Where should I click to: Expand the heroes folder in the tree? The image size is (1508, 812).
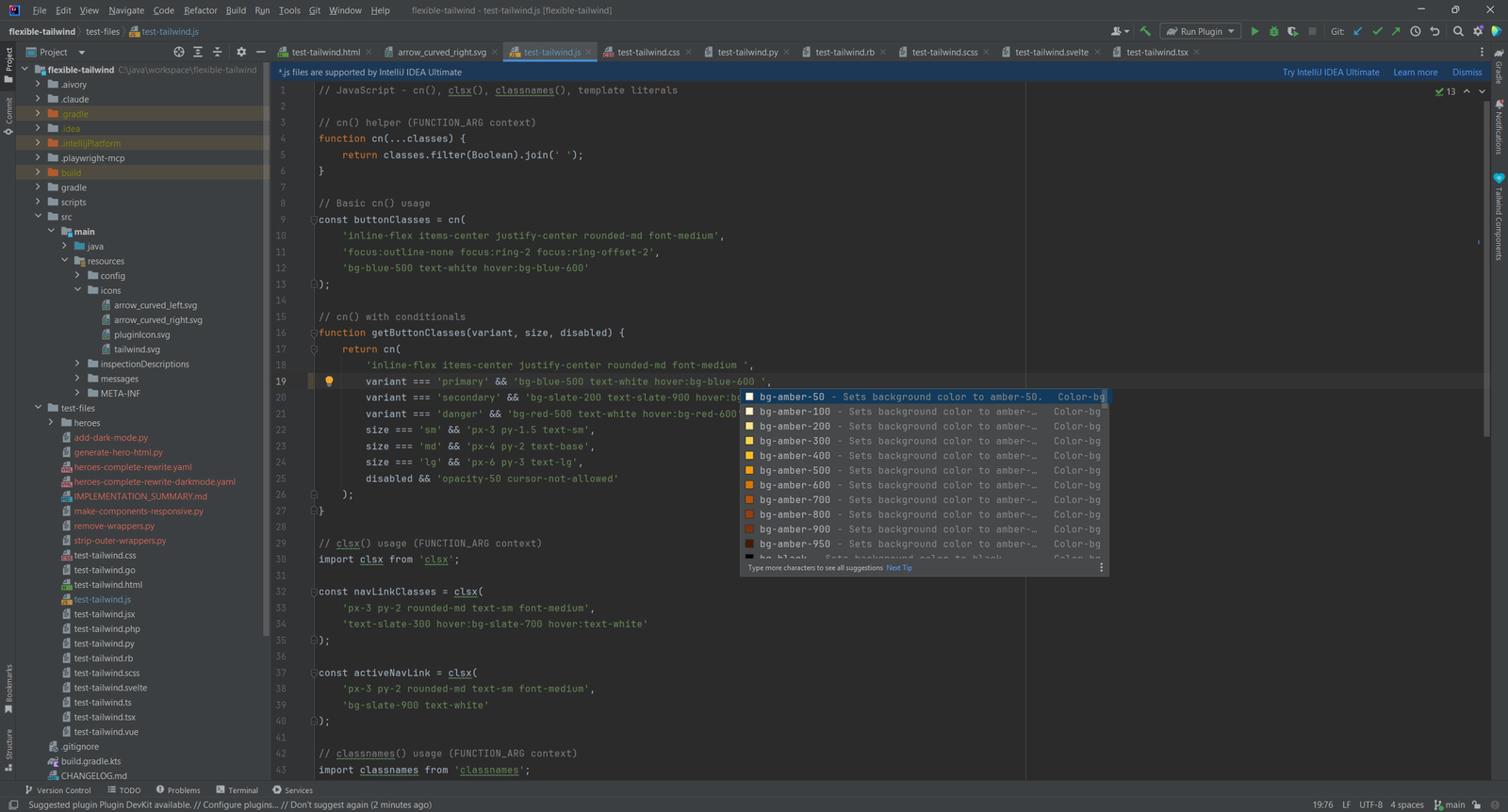(52, 423)
